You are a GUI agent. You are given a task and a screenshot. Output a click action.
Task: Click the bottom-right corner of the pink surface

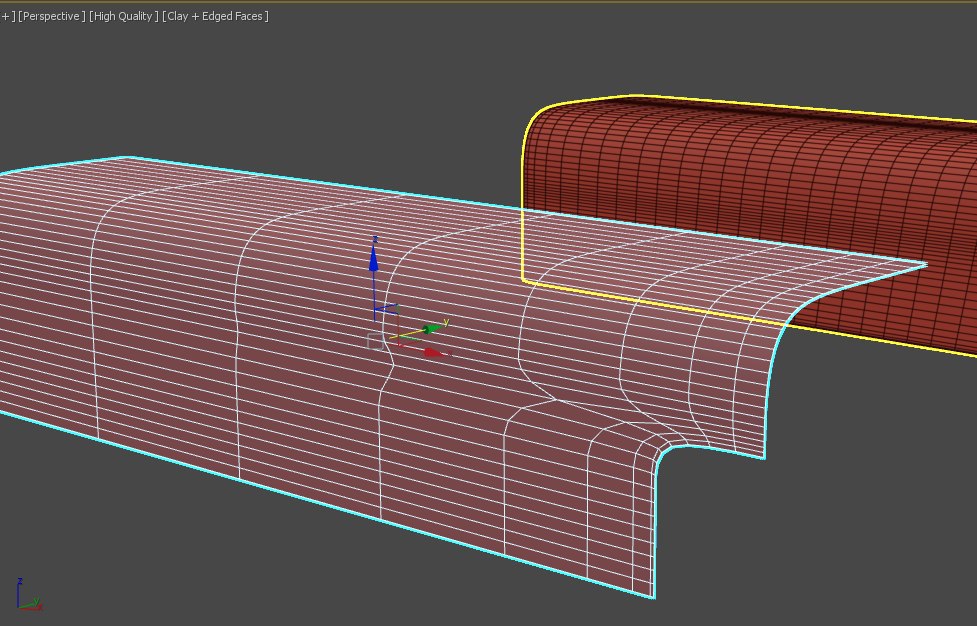click(654, 597)
